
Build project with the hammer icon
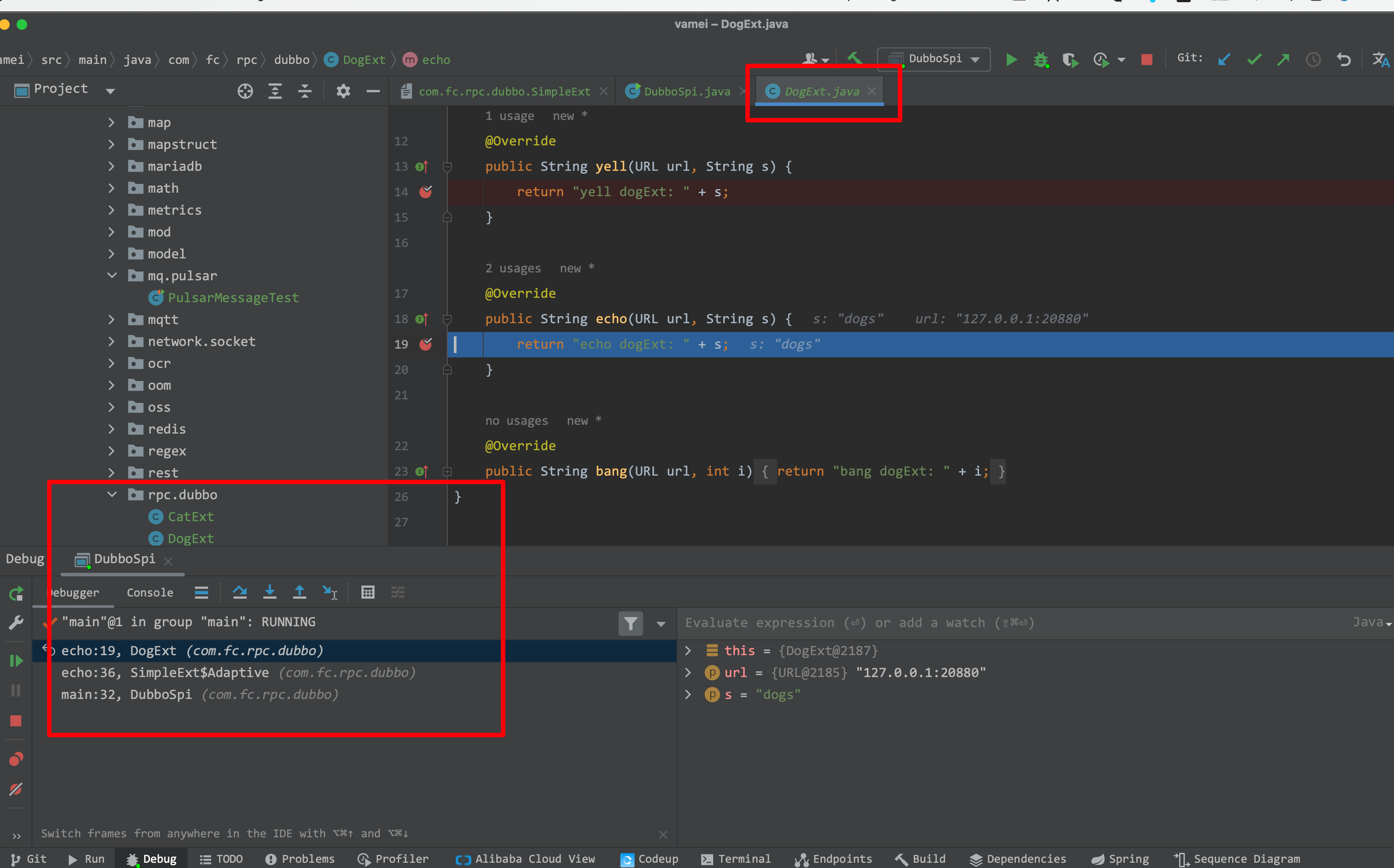coord(854,59)
